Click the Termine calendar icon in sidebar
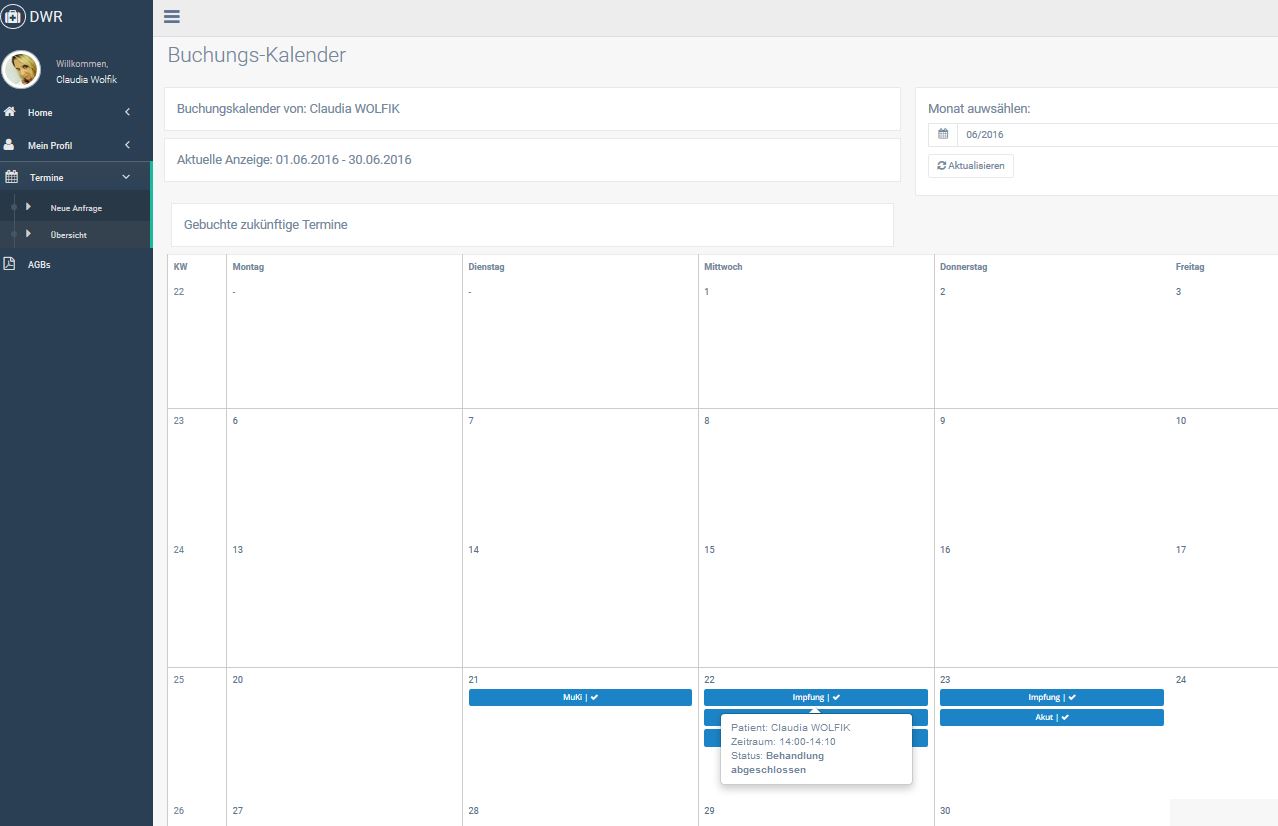The width and height of the screenshot is (1278, 826). coord(11,177)
